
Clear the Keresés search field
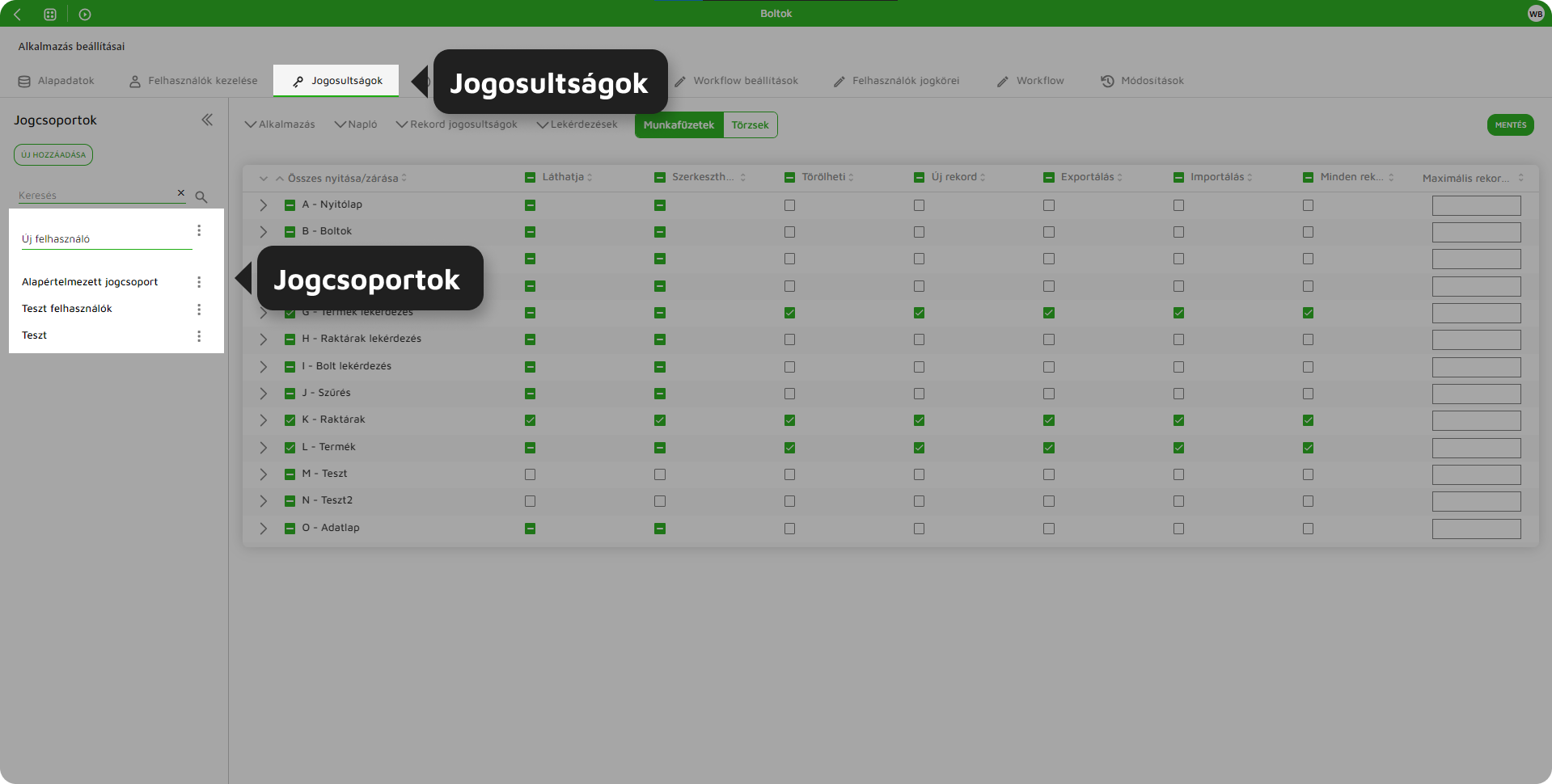point(181,192)
